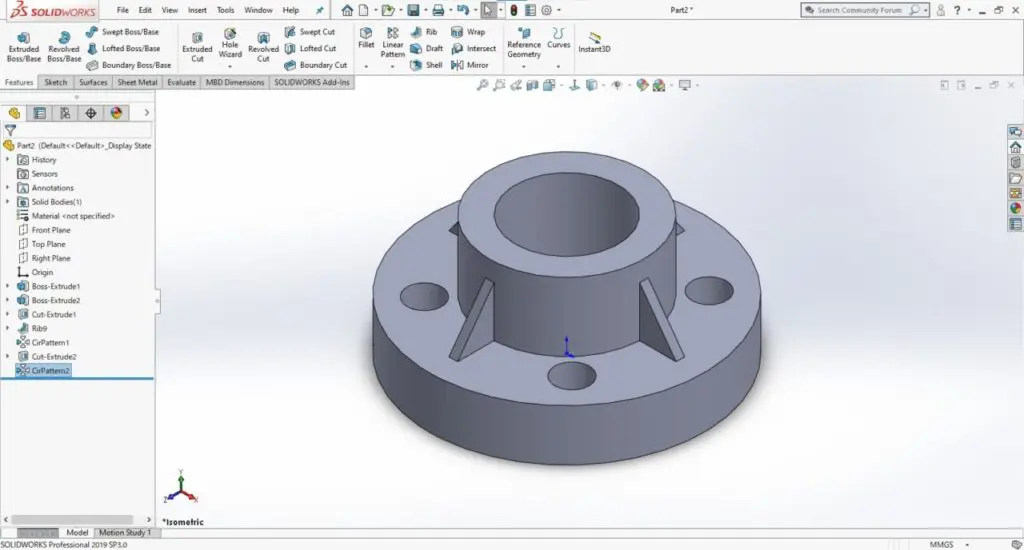This screenshot has width=1024, height=550.
Task: Expand the Boss-Extrude1 feature node
Action: [8, 286]
